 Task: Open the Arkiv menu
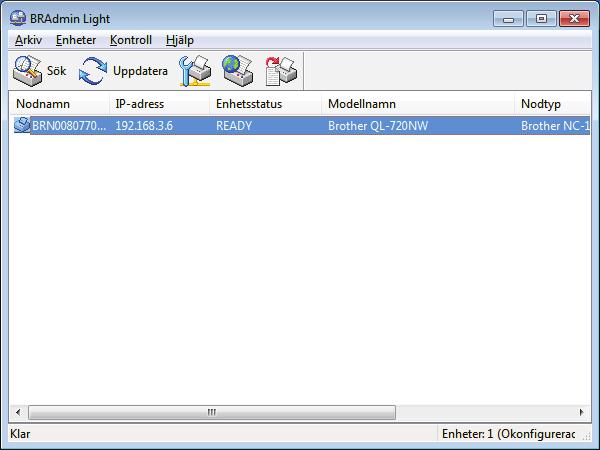tap(28, 40)
